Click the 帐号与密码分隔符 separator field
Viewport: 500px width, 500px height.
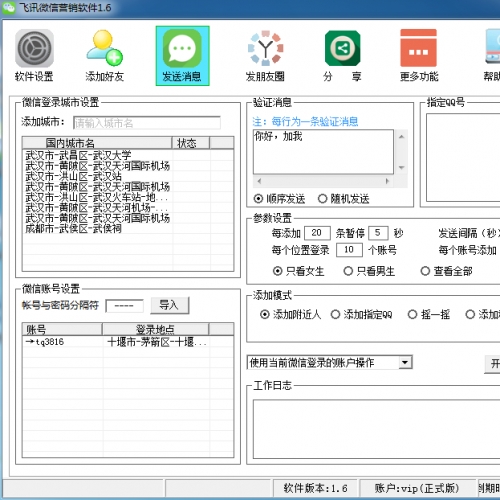pos(124,306)
